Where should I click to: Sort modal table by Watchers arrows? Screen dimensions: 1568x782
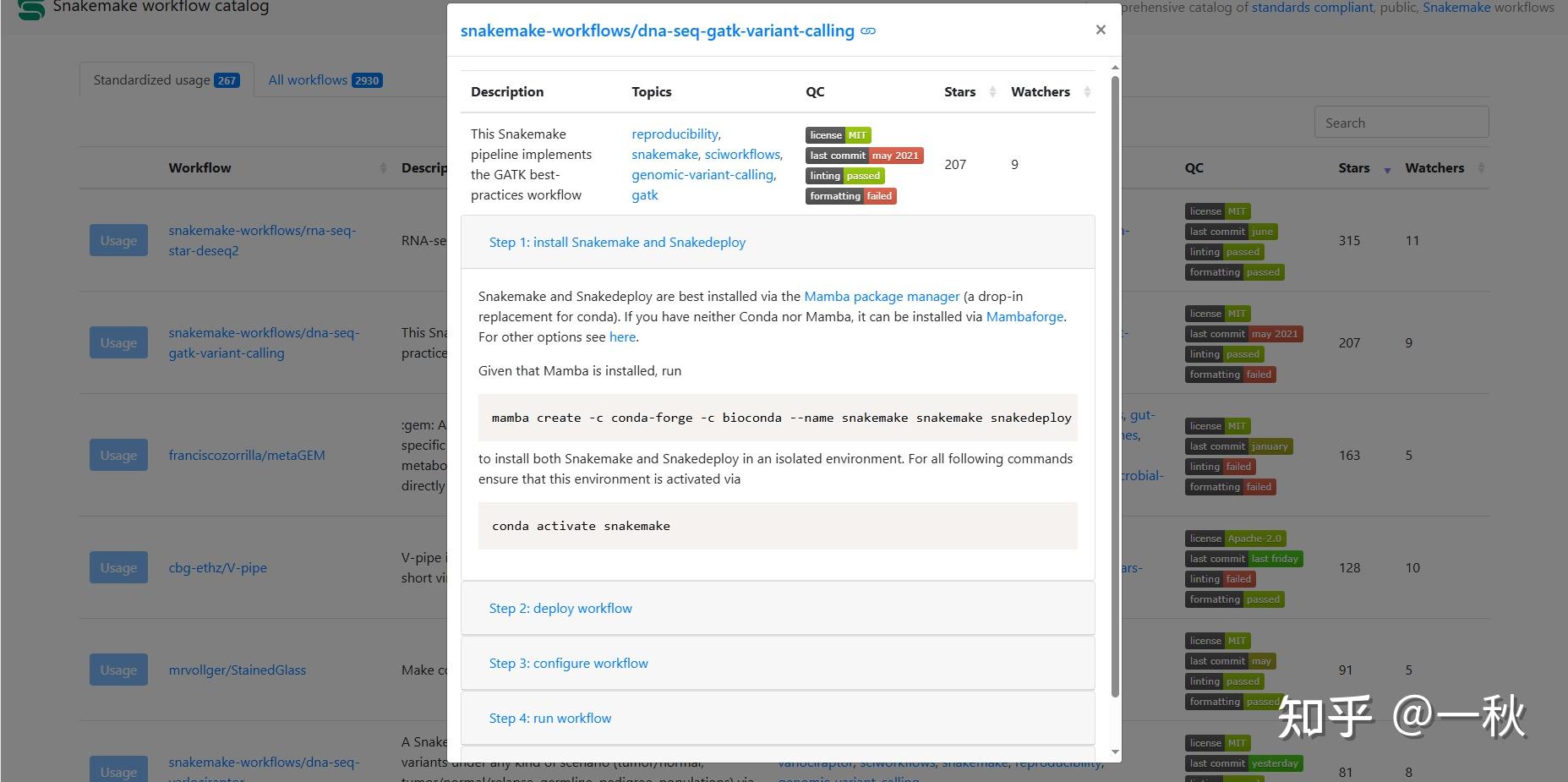1087,91
